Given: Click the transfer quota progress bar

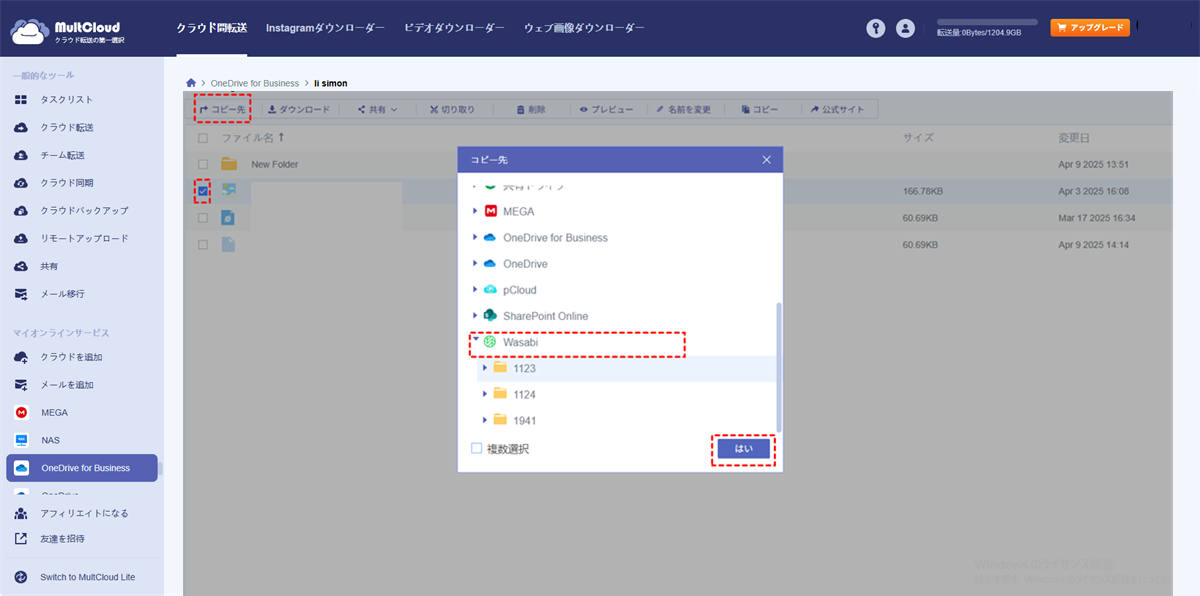Looking at the screenshot, I should [x=985, y=21].
